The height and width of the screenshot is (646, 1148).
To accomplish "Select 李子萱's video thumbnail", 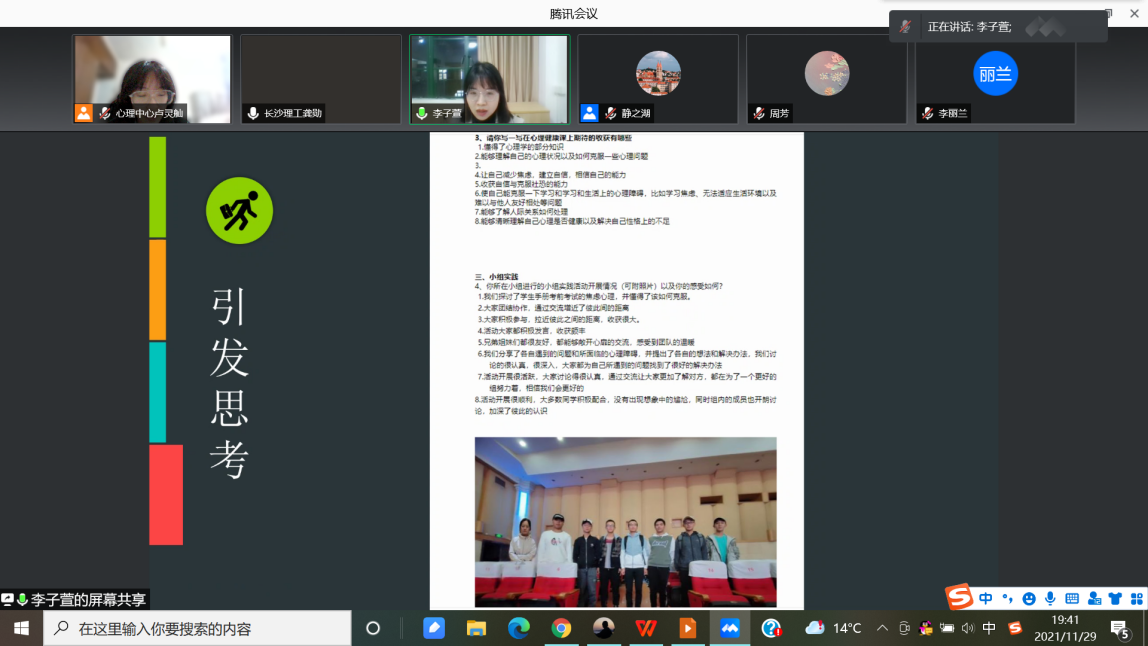I will pos(489,79).
